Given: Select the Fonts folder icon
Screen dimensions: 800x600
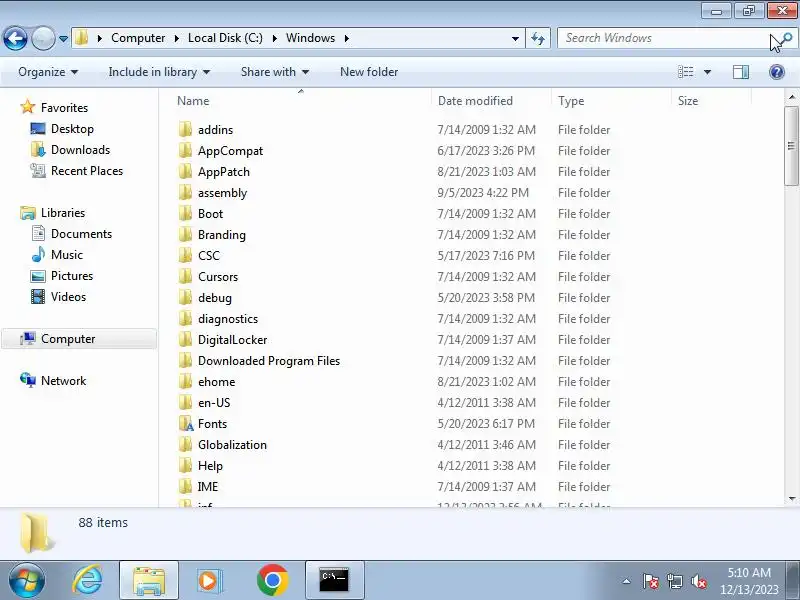Looking at the screenshot, I should [186, 423].
